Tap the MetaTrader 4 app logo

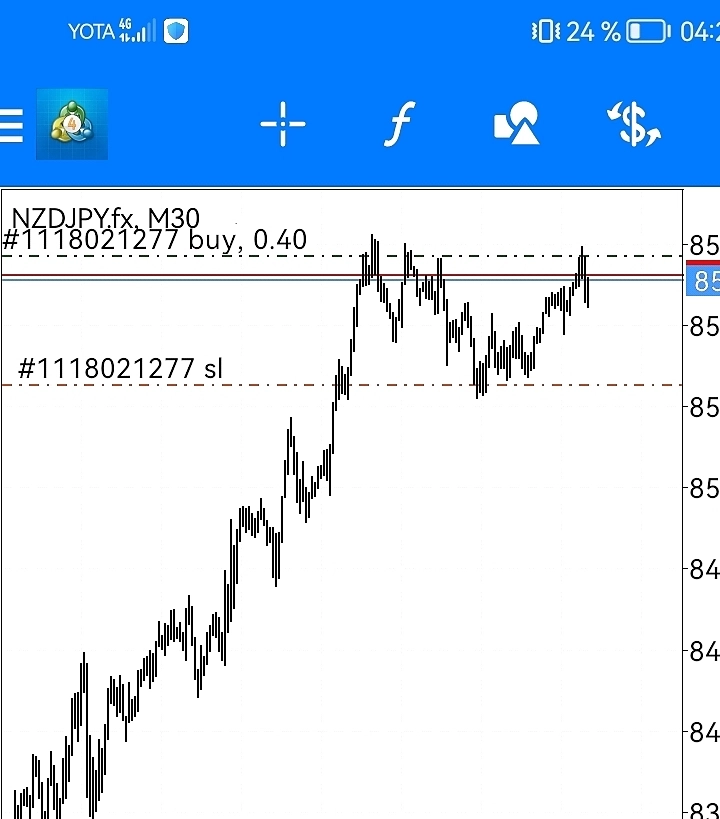(72, 124)
